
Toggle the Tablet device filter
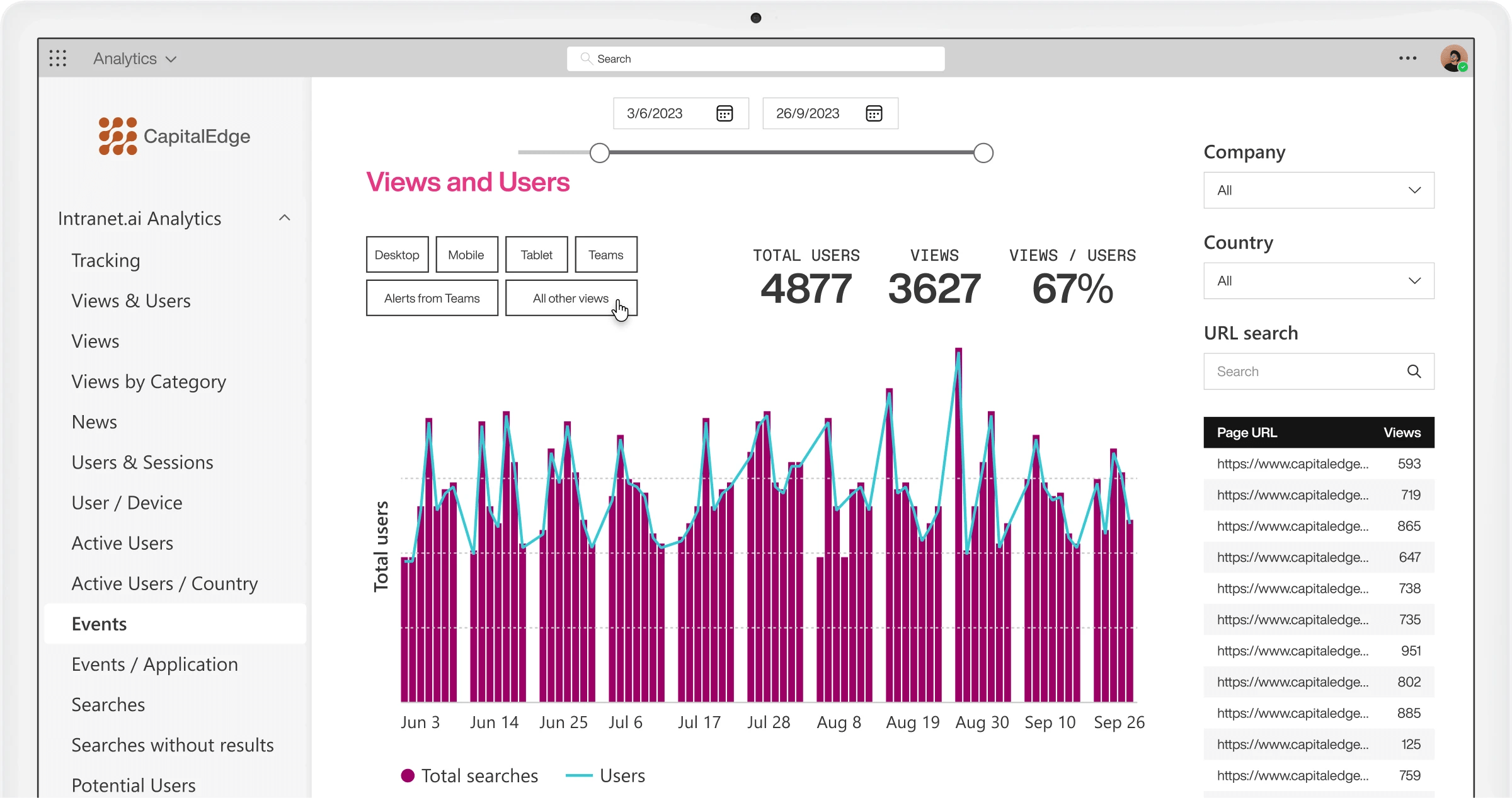(536, 254)
